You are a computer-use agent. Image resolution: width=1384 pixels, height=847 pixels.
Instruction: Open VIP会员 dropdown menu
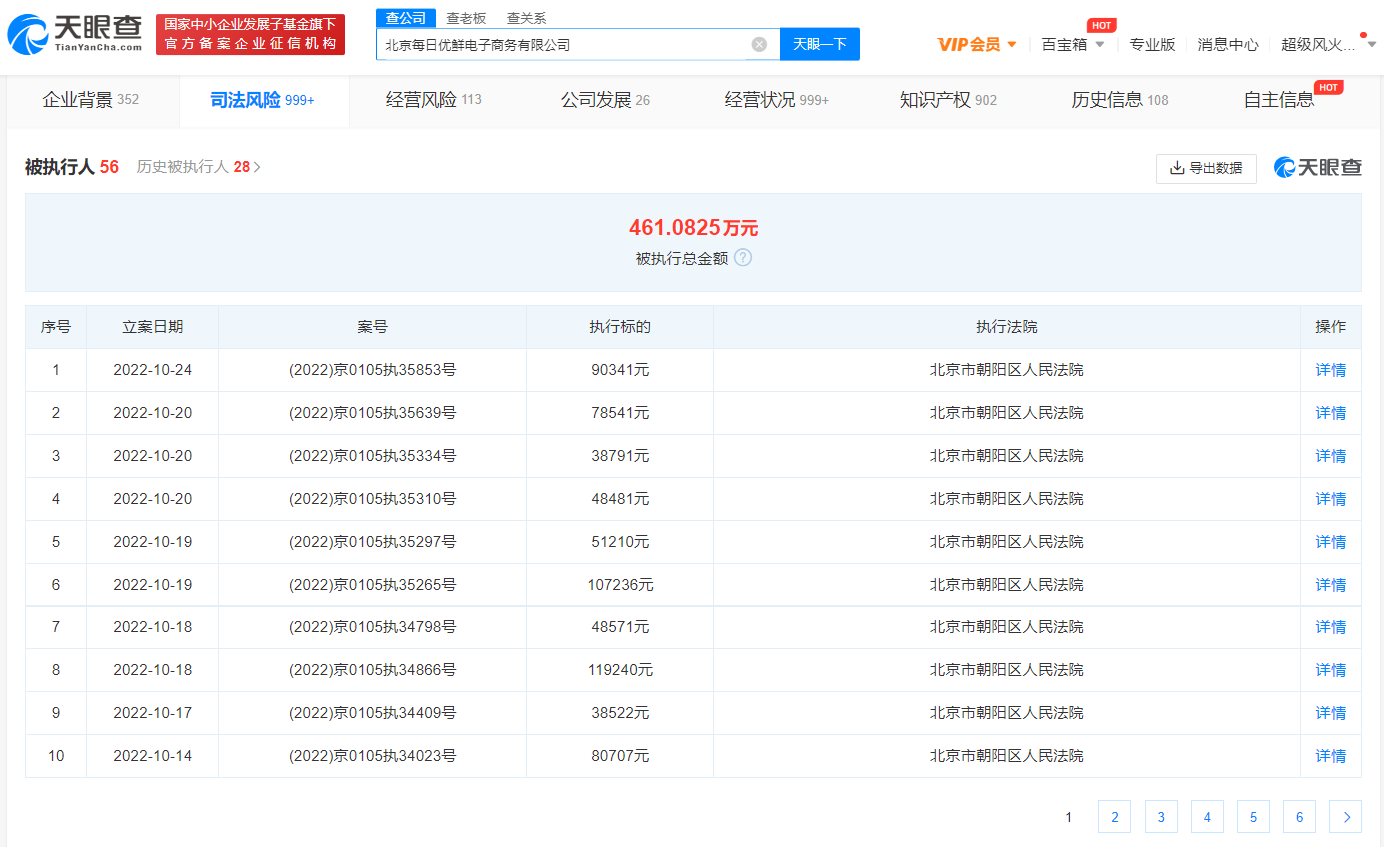(976, 44)
